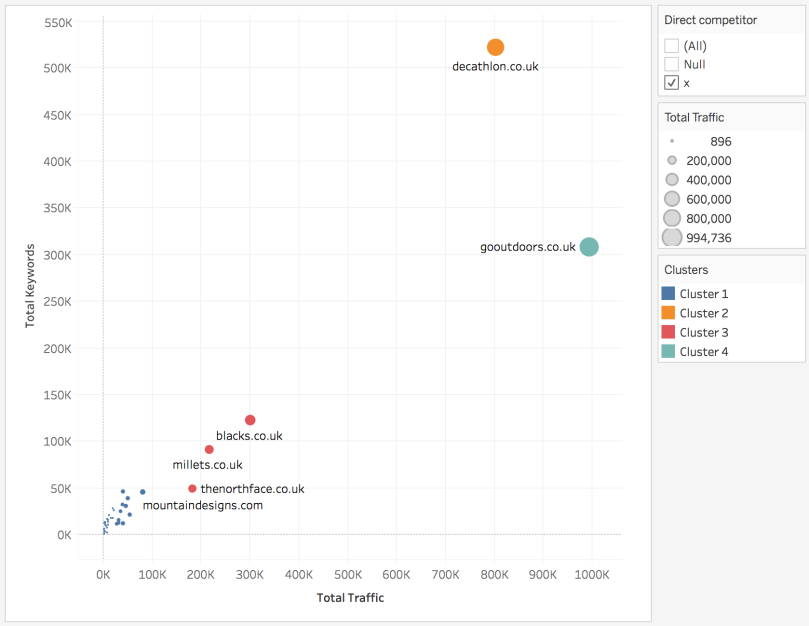The image size is (809, 626).
Task: Select the 400,000 size legend circle
Action: (672, 180)
